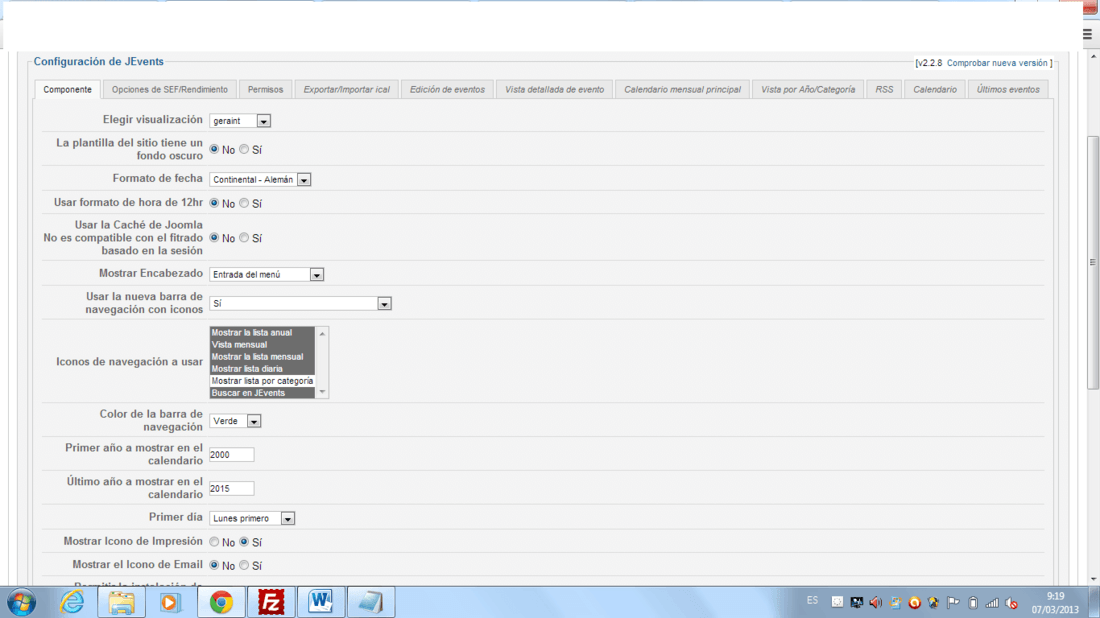The height and width of the screenshot is (618, 1100).
Task: Select No for Joomla cache
Action: click(214, 238)
